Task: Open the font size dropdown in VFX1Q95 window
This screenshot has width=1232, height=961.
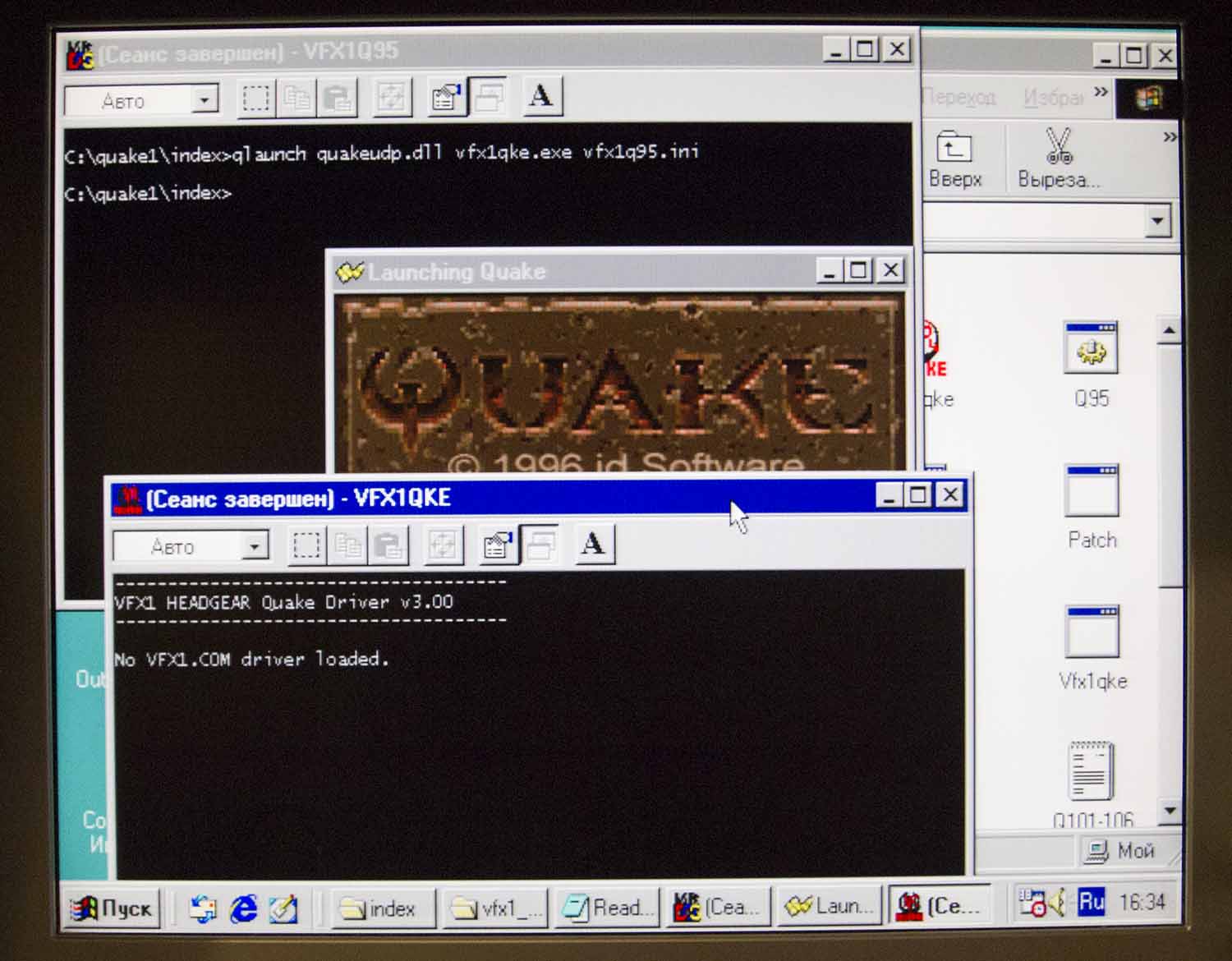Action: click(x=205, y=100)
